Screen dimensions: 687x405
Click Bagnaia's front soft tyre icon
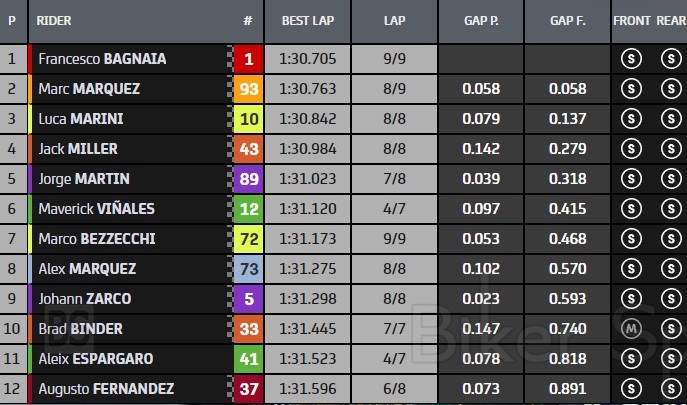pyautogui.click(x=631, y=59)
